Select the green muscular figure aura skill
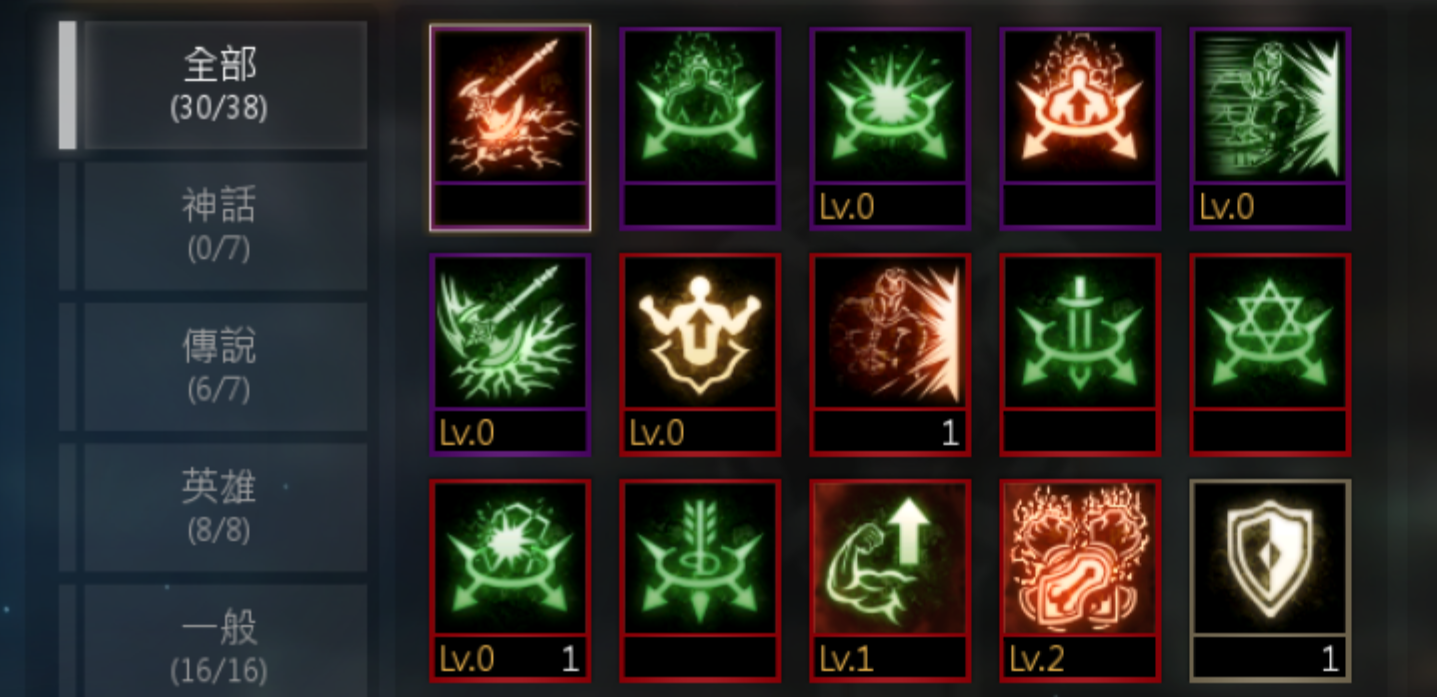The height and width of the screenshot is (697, 1437). (x=700, y=128)
